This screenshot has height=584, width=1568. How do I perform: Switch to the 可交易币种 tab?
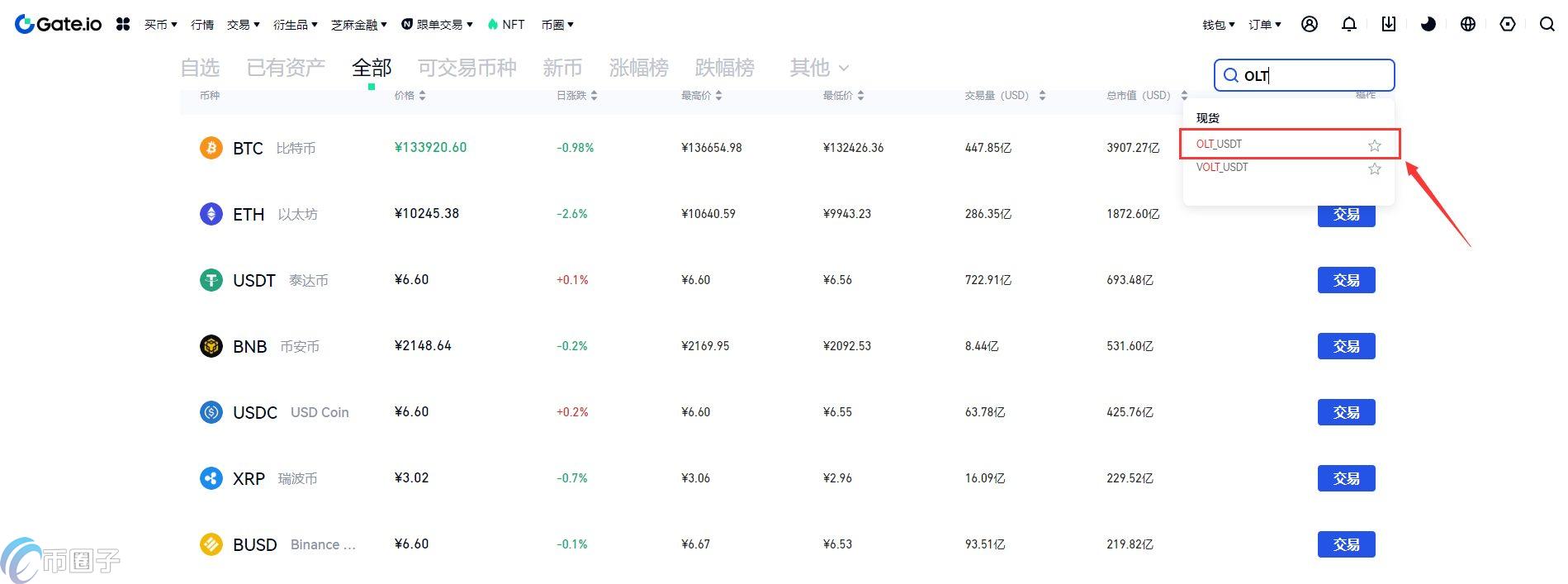click(x=467, y=68)
